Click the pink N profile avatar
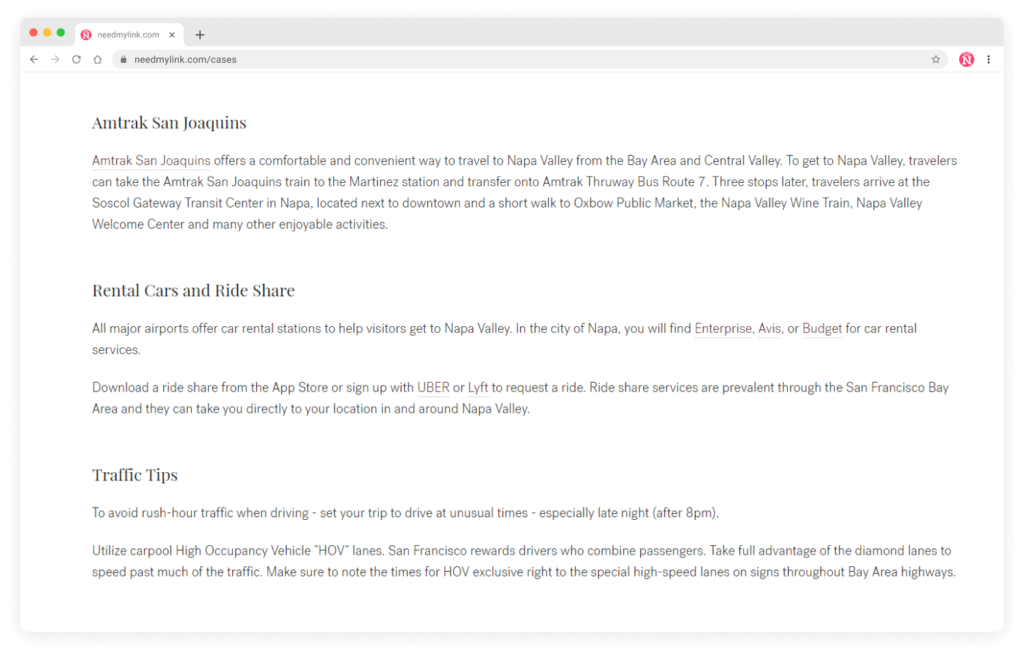The height and width of the screenshot is (655, 1024). [x=966, y=59]
